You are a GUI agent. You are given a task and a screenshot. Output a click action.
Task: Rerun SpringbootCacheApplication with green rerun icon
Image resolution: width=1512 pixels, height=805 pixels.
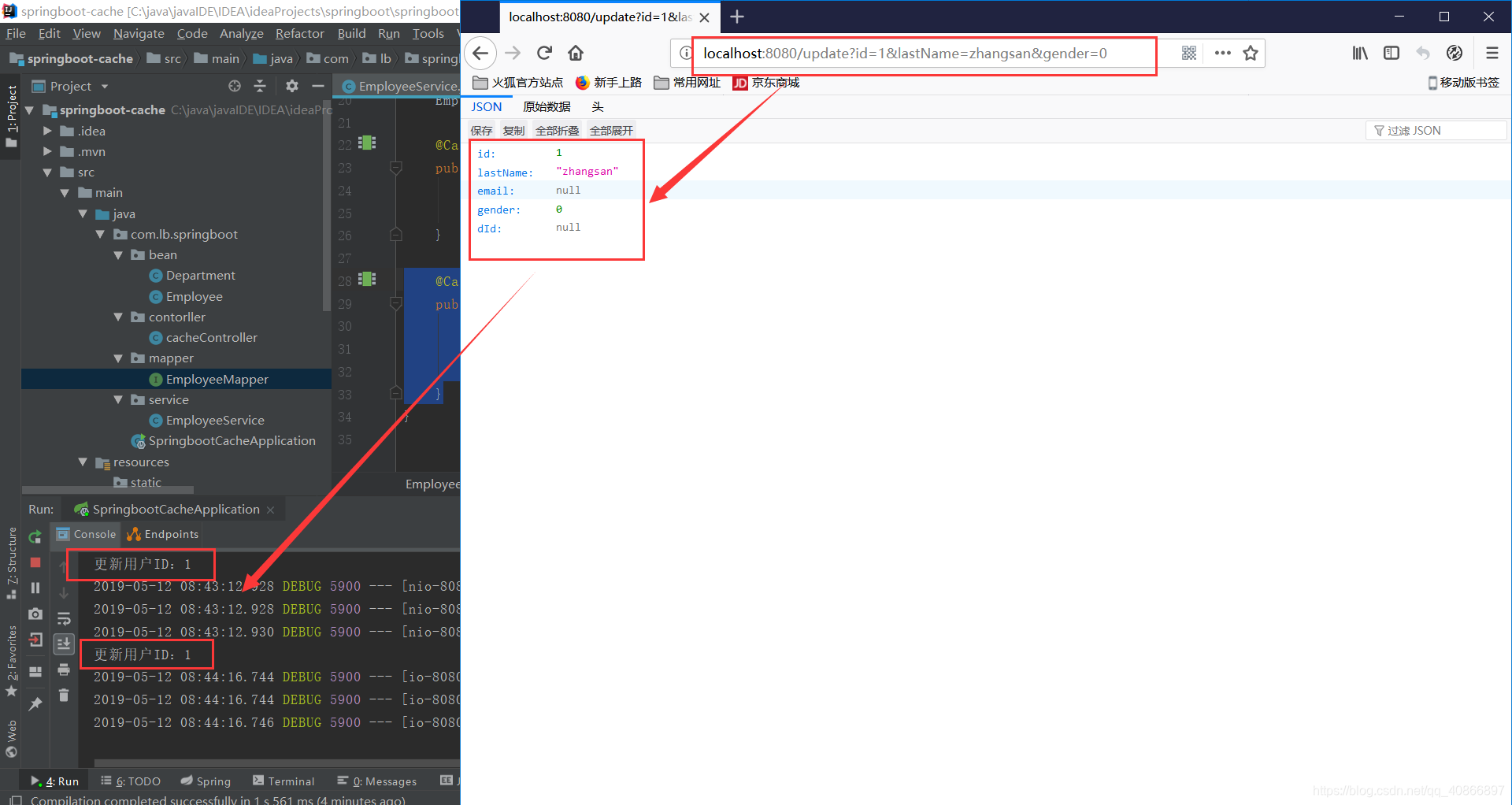tap(35, 536)
